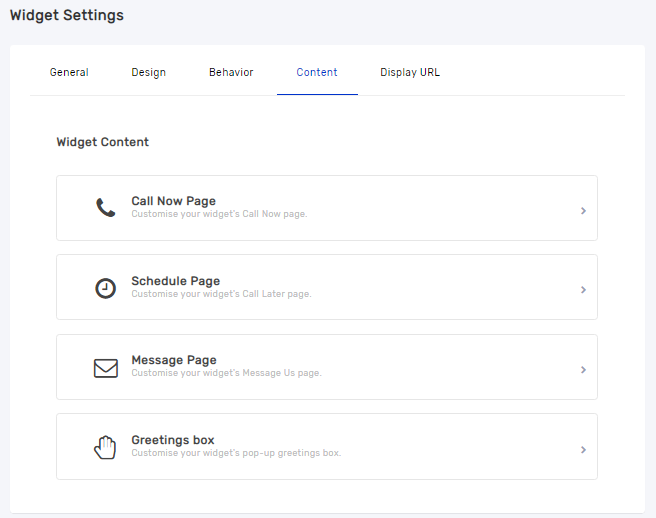Expand the Message Page chevron arrow
This screenshot has width=656, height=518.
[583, 370]
